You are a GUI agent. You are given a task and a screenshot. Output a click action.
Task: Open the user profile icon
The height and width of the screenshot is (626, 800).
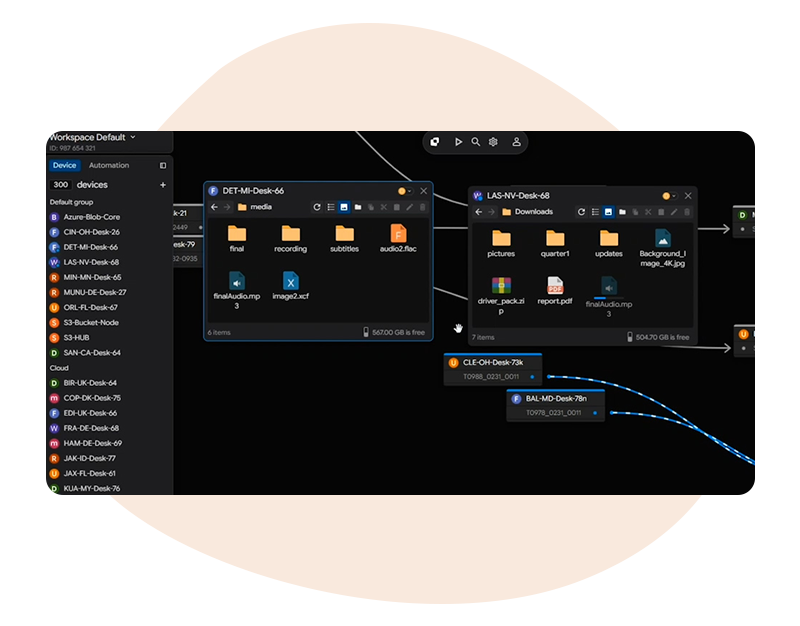(x=516, y=142)
